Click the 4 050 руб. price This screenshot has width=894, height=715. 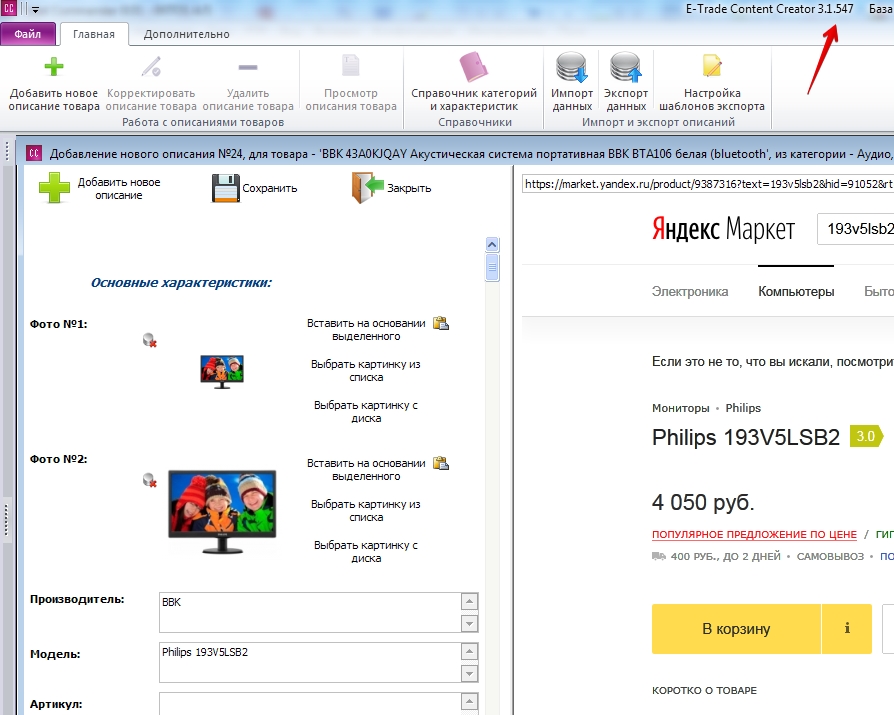[703, 502]
